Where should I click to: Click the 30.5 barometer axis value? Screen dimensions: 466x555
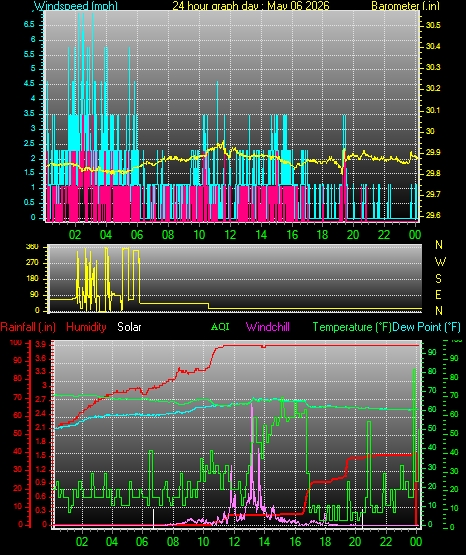433,25
